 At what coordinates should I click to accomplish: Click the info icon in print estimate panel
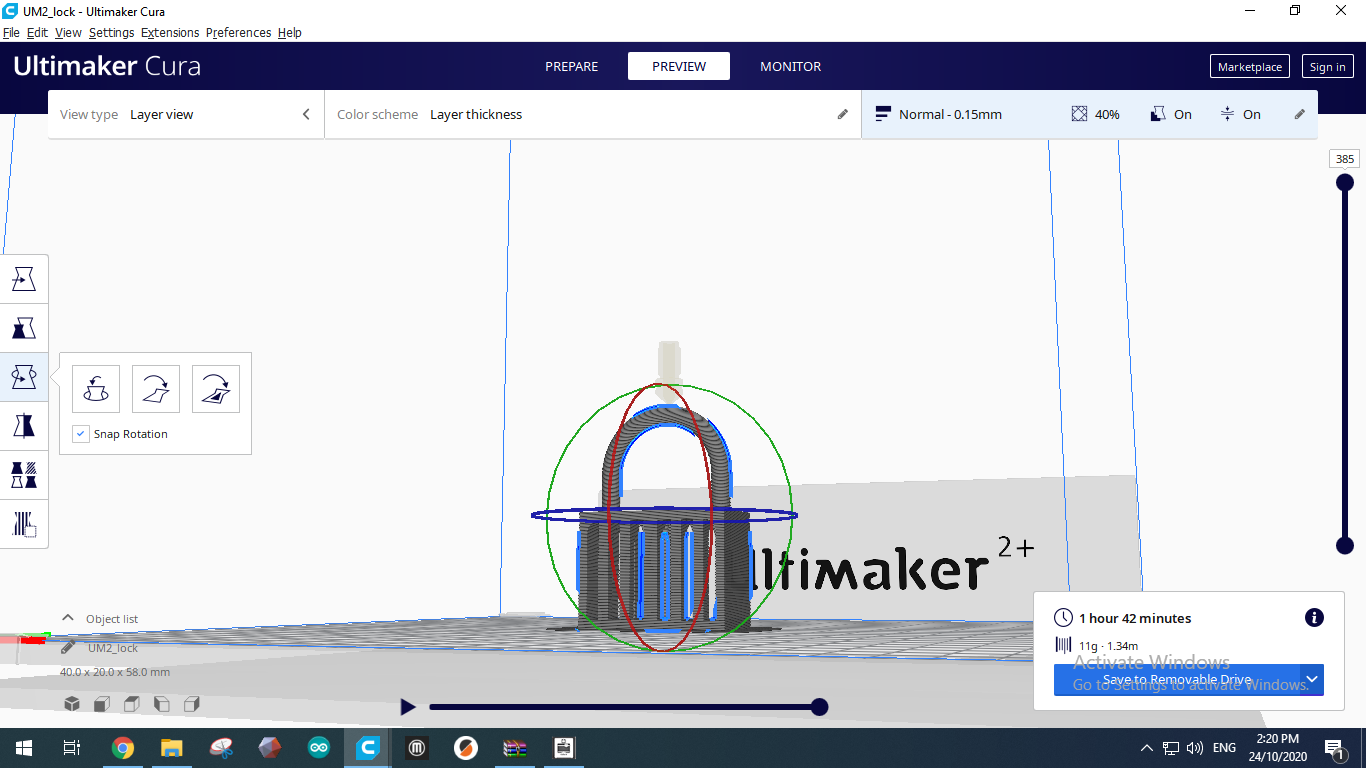pyautogui.click(x=1314, y=618)
